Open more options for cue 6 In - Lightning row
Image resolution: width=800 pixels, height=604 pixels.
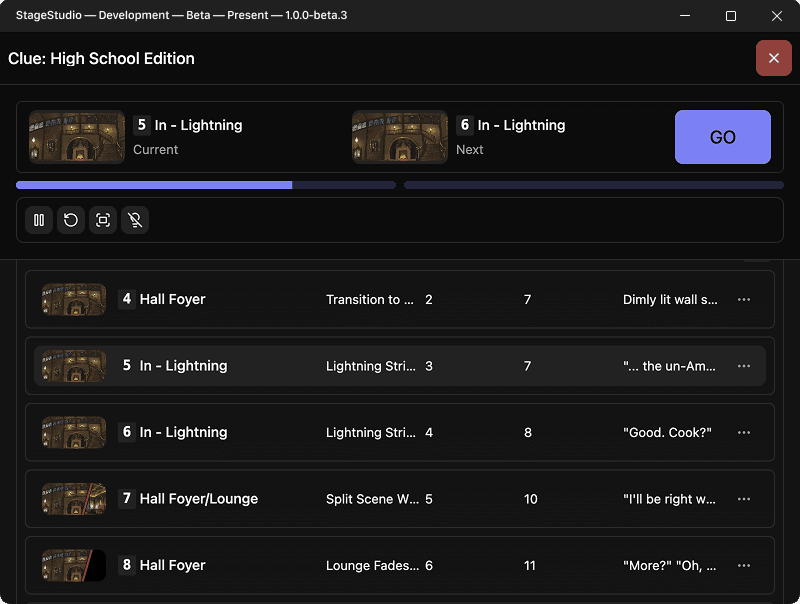point(744,433)
